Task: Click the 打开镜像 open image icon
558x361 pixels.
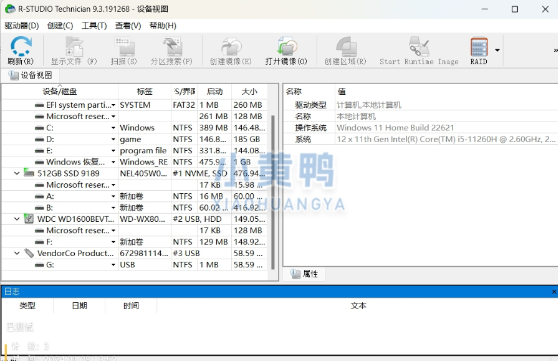Action: click(x=287, y=46)
